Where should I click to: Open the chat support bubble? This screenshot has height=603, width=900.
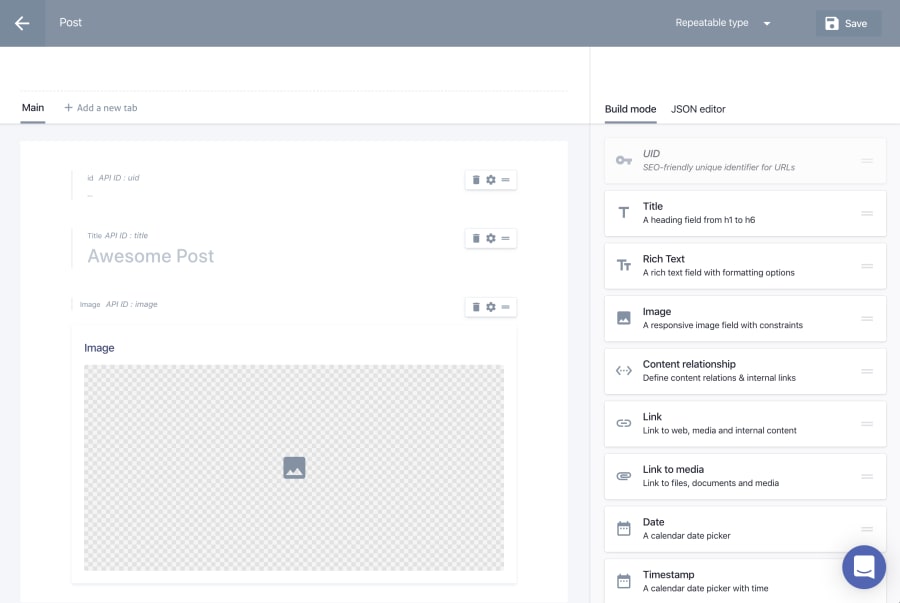click(x=864, y=567)
